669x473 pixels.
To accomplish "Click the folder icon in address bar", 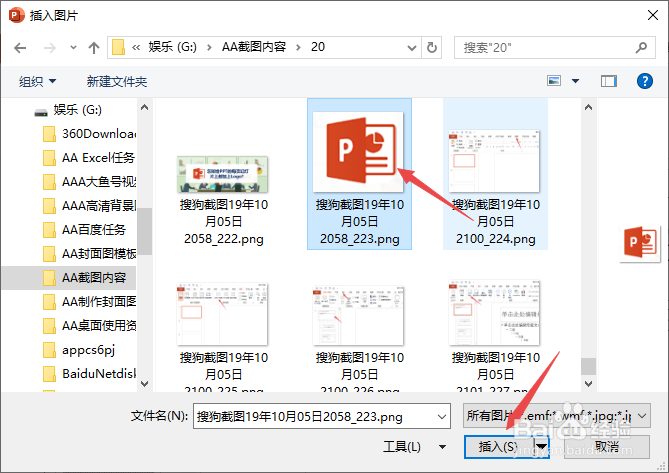I will tap(118, 47).
